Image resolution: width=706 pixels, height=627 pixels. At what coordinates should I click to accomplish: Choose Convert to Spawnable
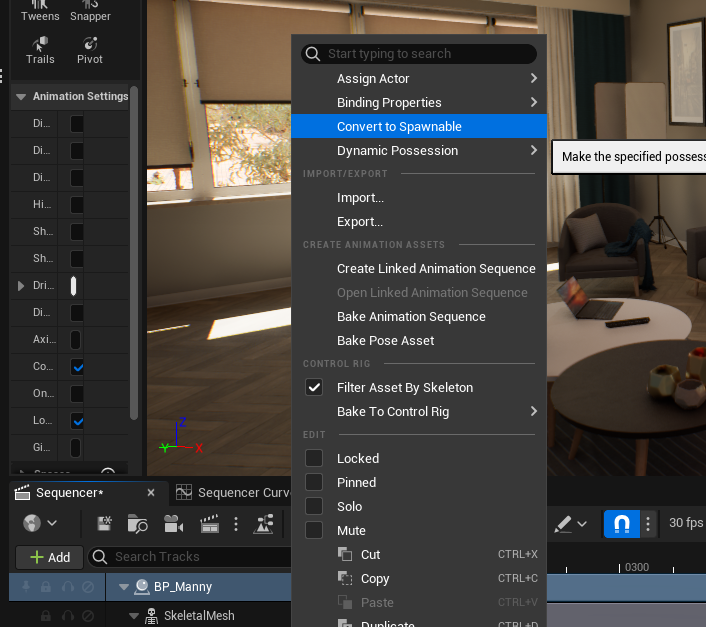click(x=419, y=126)
